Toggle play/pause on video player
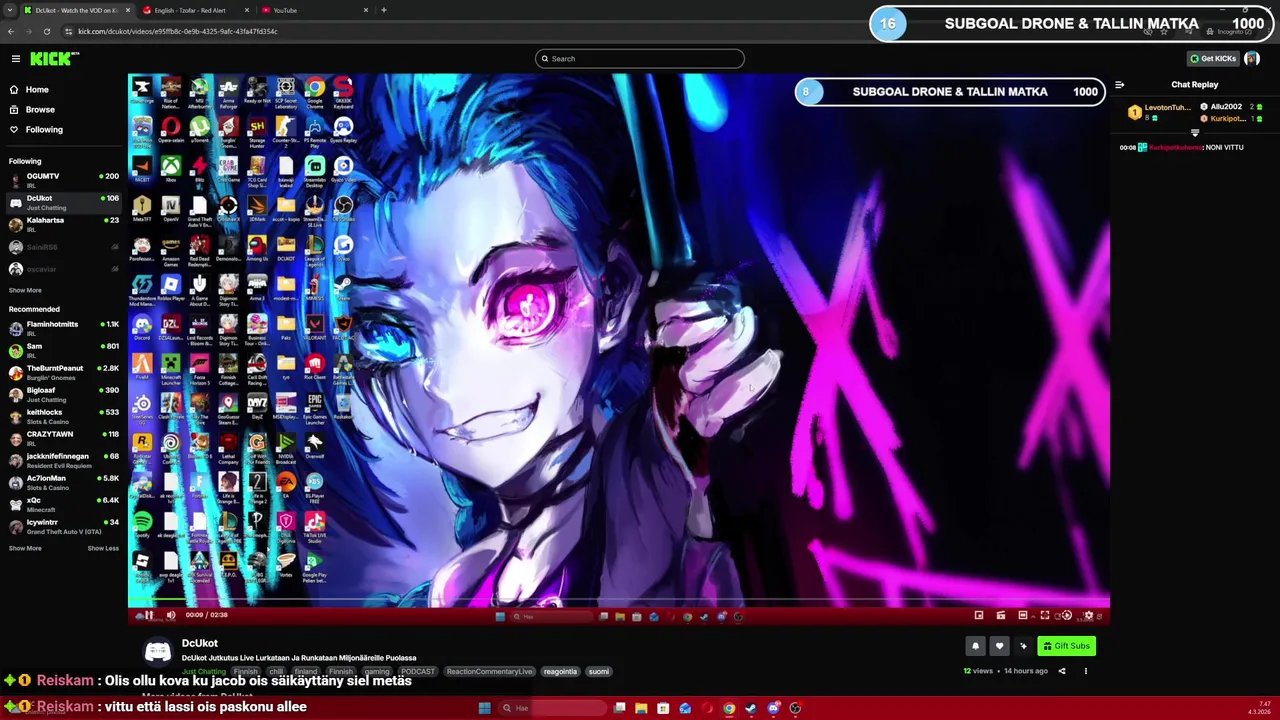The width and height of the screenshot is (1280, 720). pyautogui.click(x=147, y=615)
